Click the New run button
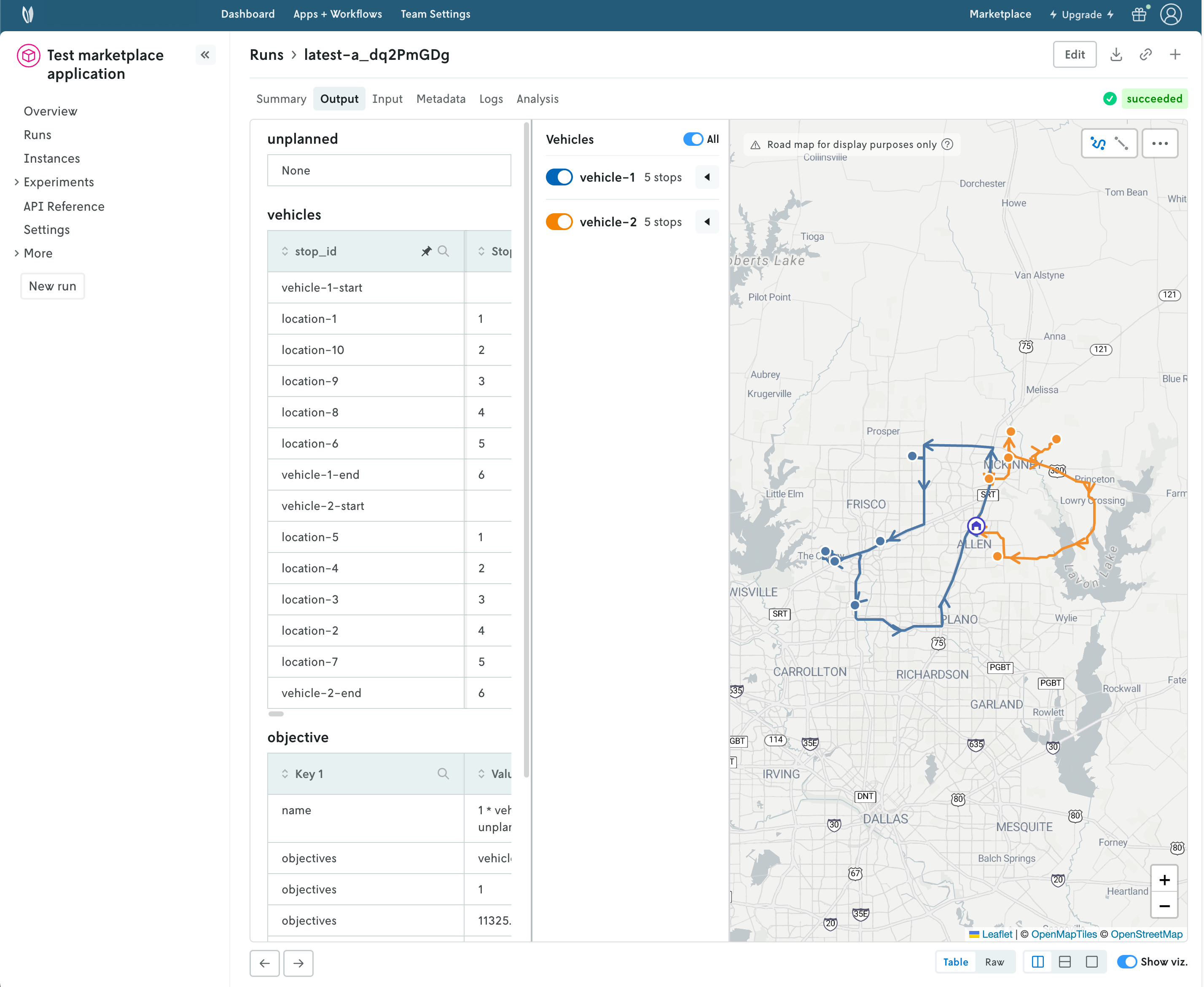The image size is (1204, 987). point(52,286)
